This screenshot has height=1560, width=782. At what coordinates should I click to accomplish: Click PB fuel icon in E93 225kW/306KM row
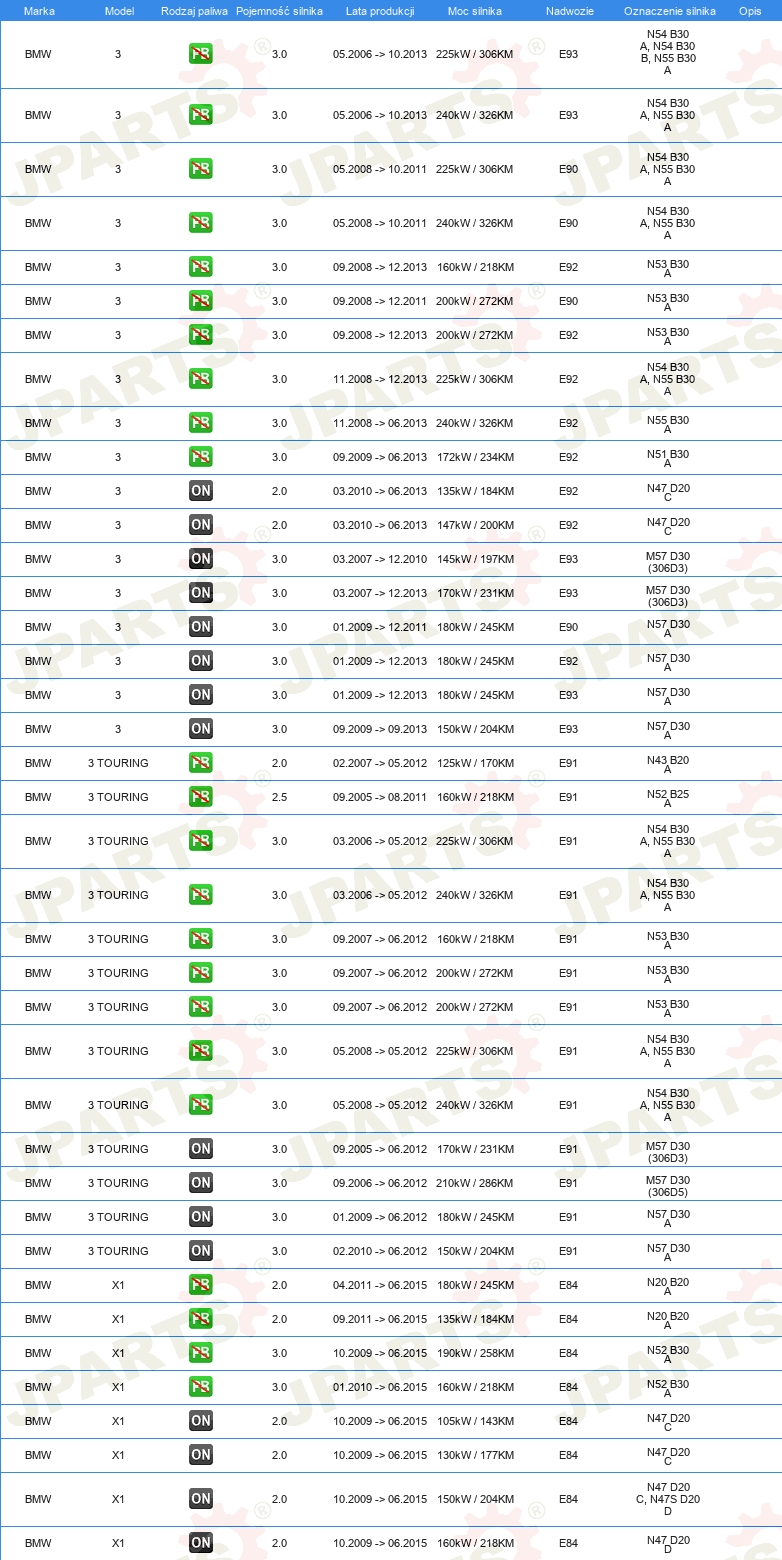tap(200, 54)
